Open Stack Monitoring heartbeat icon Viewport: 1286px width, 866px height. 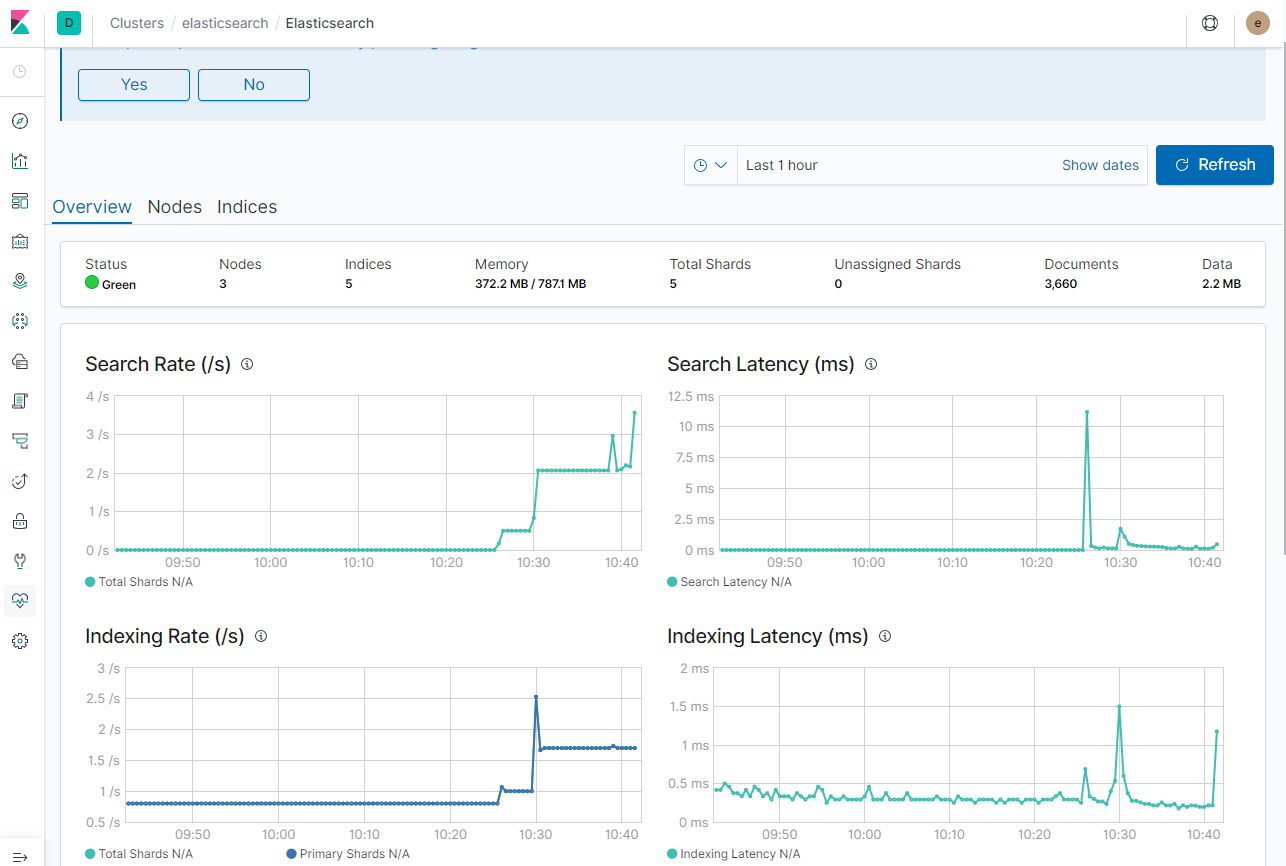point(20,601)
